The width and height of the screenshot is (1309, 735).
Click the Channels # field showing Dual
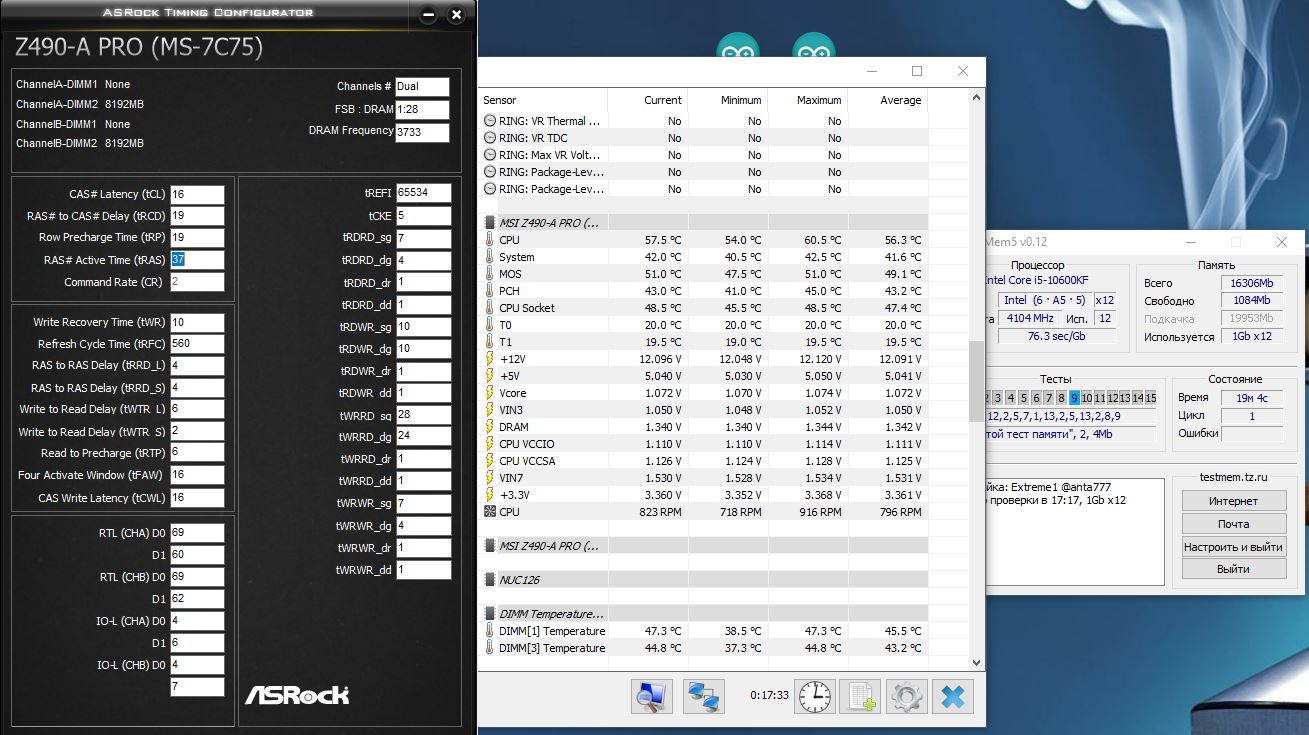pos(422,87)
